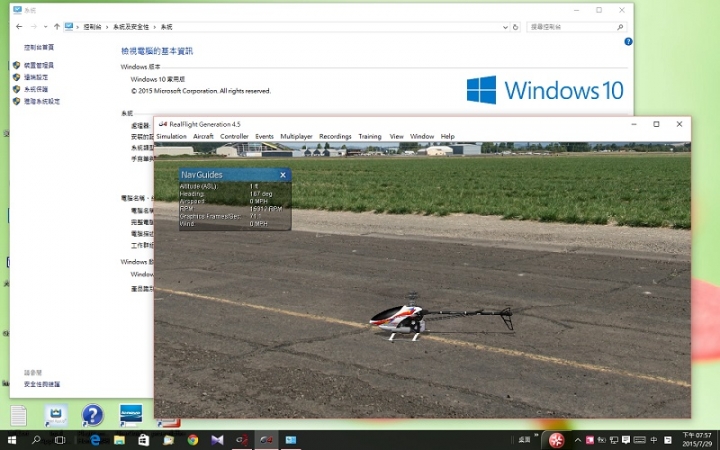
Task: Open the taskbar icon left of Chrome
Action: pyautogui.click(x=169, y=440)
